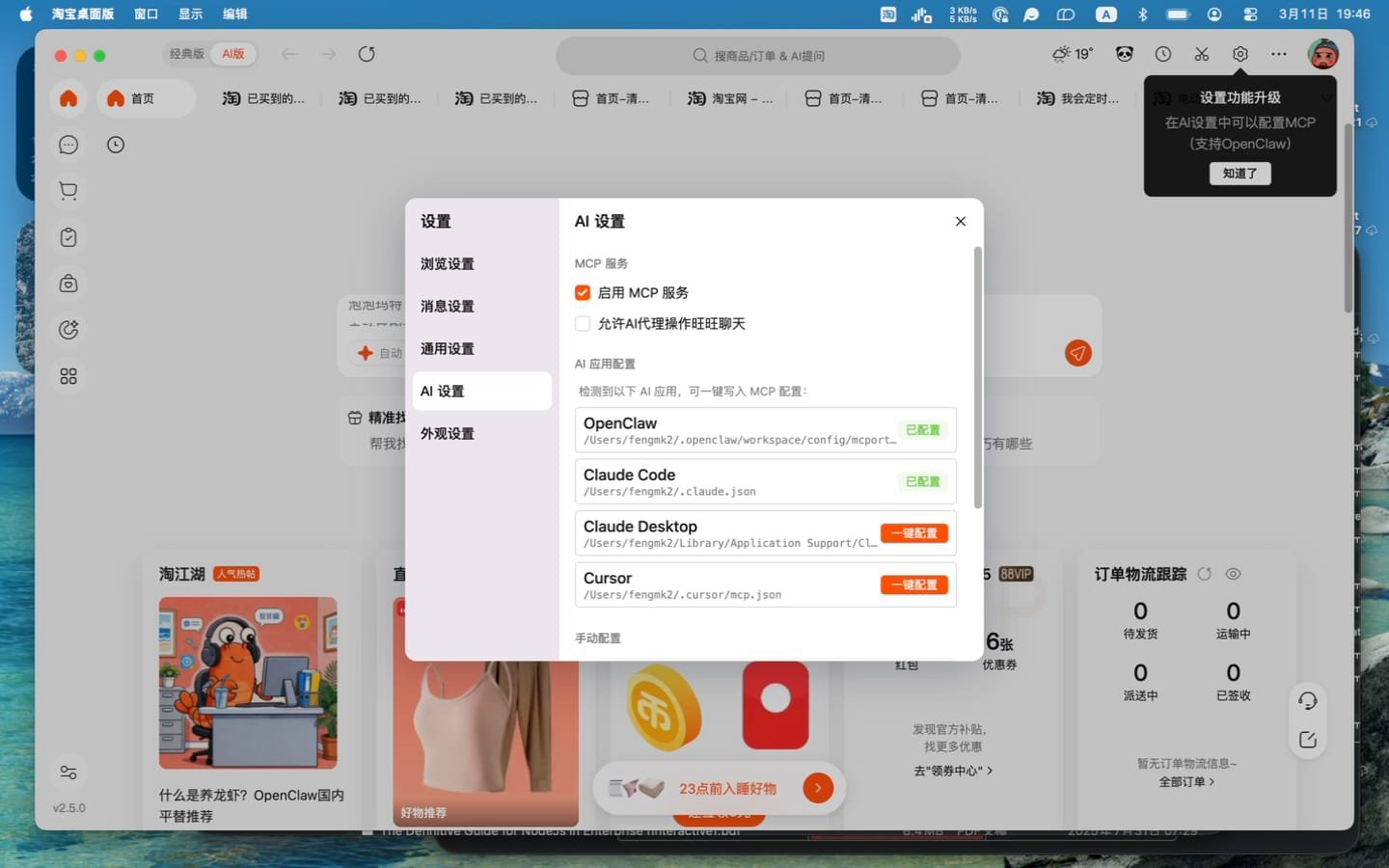Dismiss the tooltip with 知道了 button
This screenshot has width=1389, height=868.
[x=1240, y=174]
